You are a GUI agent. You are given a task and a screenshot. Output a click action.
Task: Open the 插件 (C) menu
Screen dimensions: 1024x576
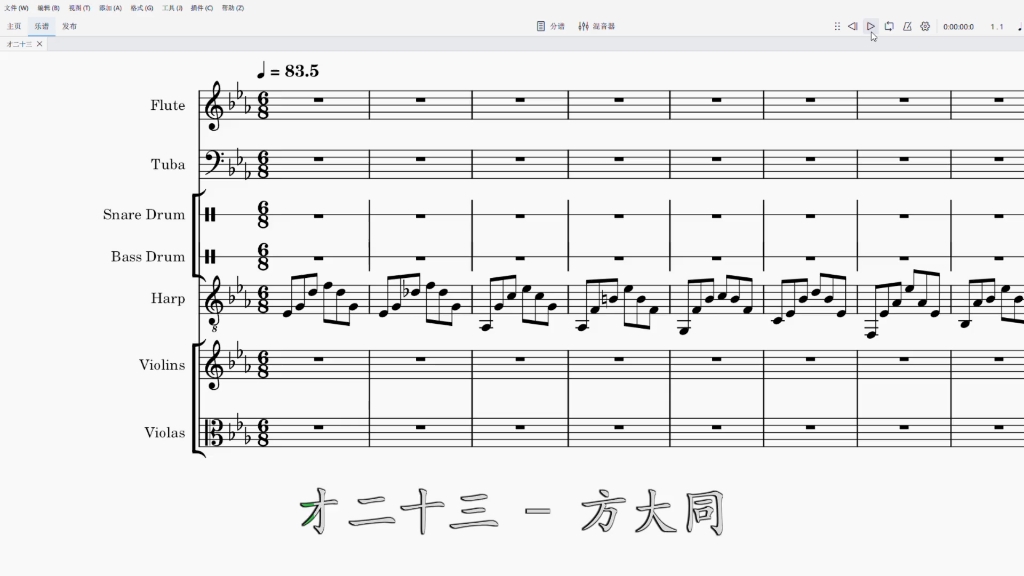202,8
